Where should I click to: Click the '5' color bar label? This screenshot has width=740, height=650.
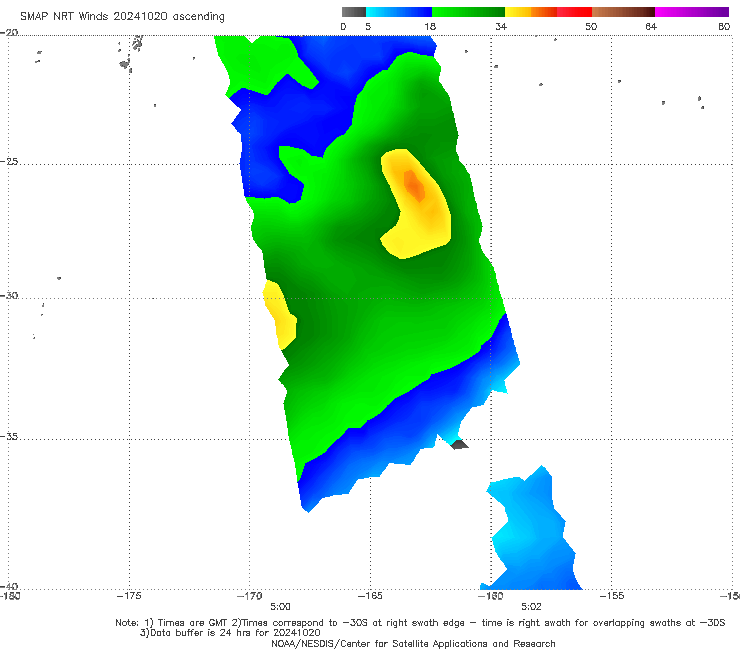pyautogui.click(x=368, y=26)
